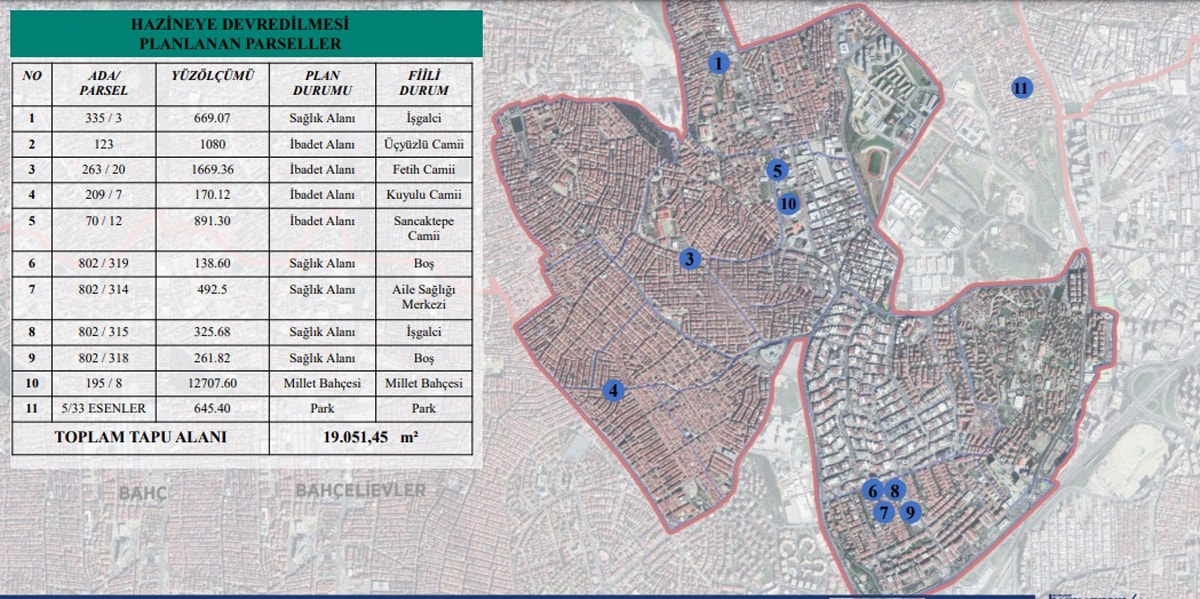This screenshot has width=1200, height=599.
Task: Click the Millet Bahçesi row area value 12707.60
Action: [213, 384]
